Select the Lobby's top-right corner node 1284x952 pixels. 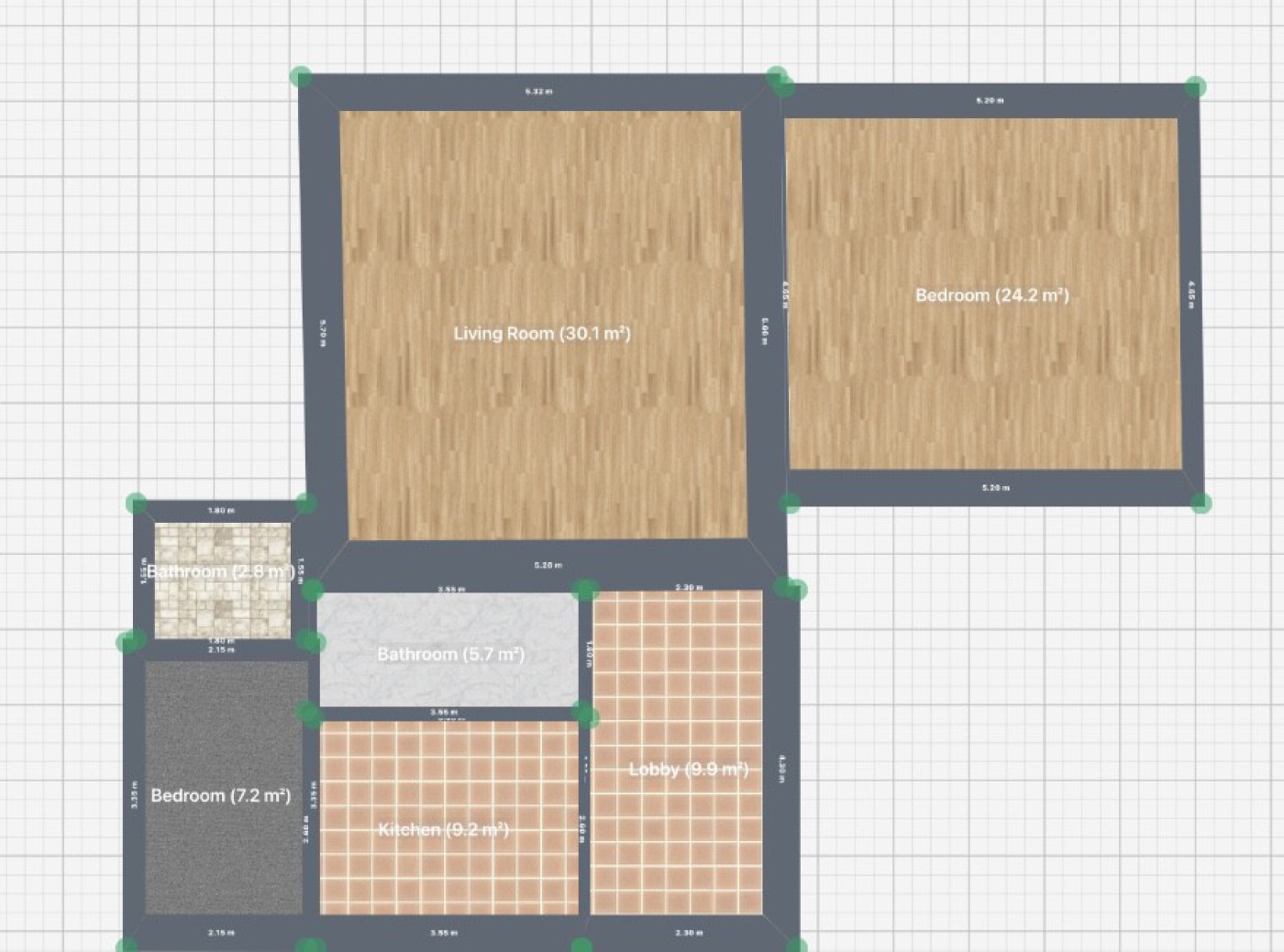click(x=794, y=589)
